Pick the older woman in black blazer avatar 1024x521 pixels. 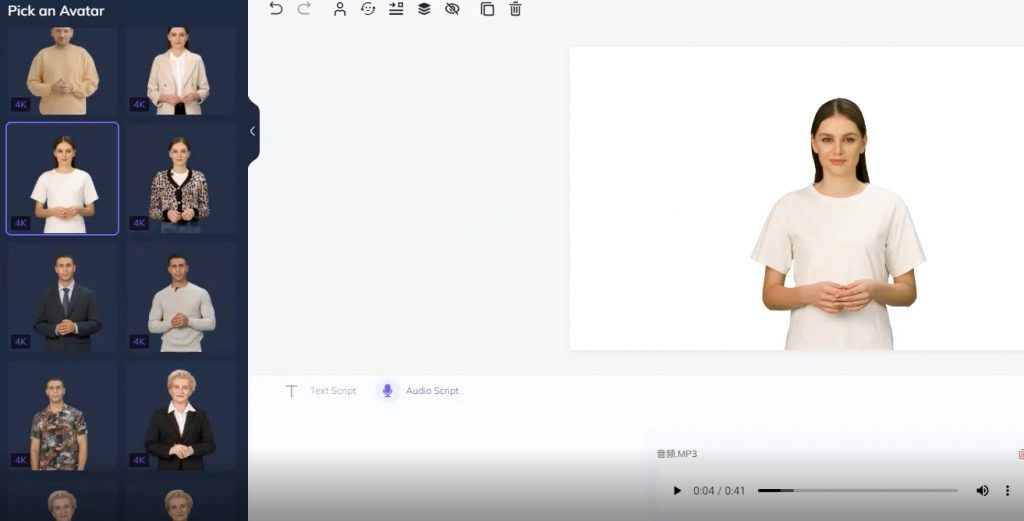pos(181,416)
